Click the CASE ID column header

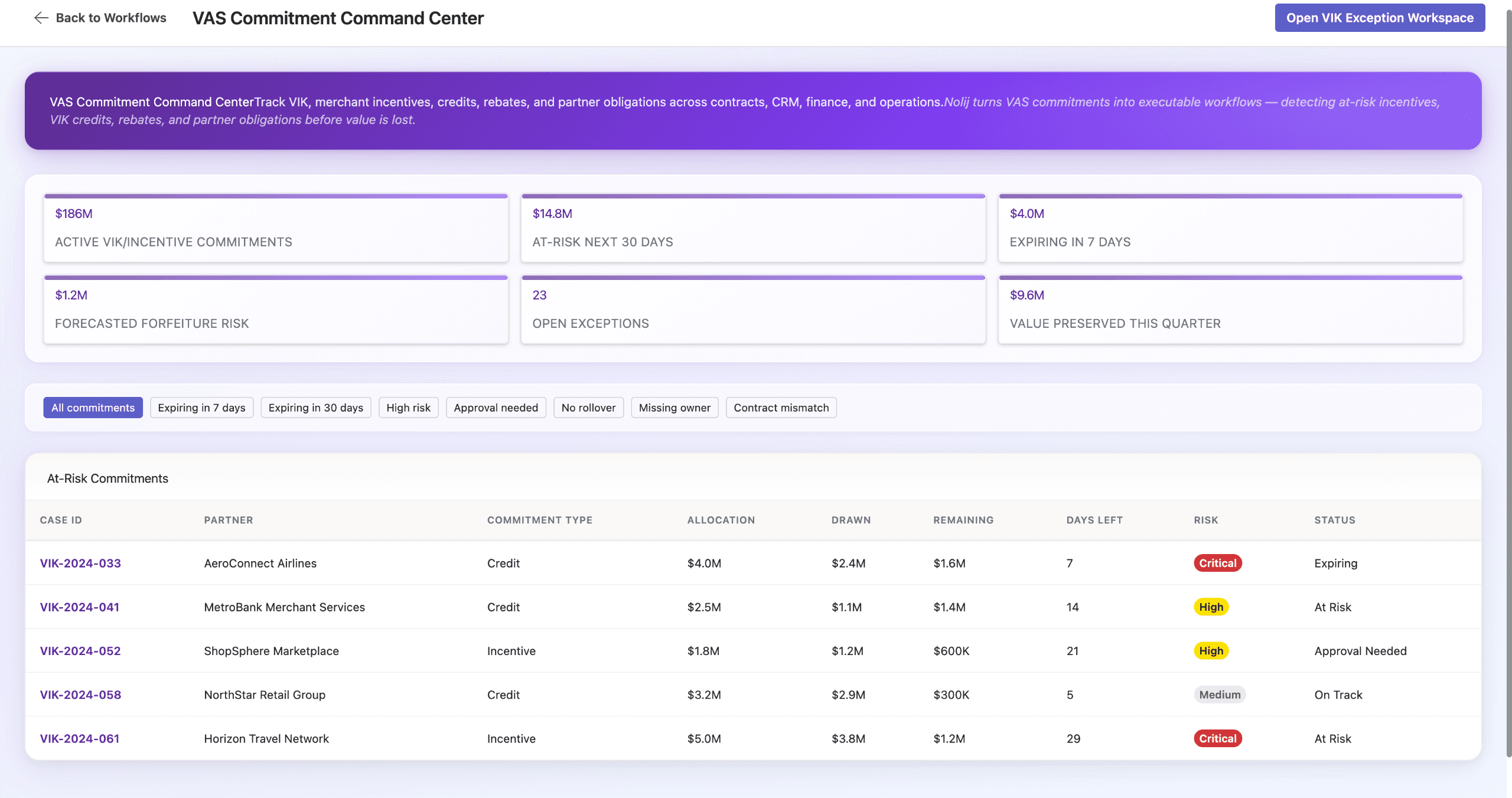[61, 520]
